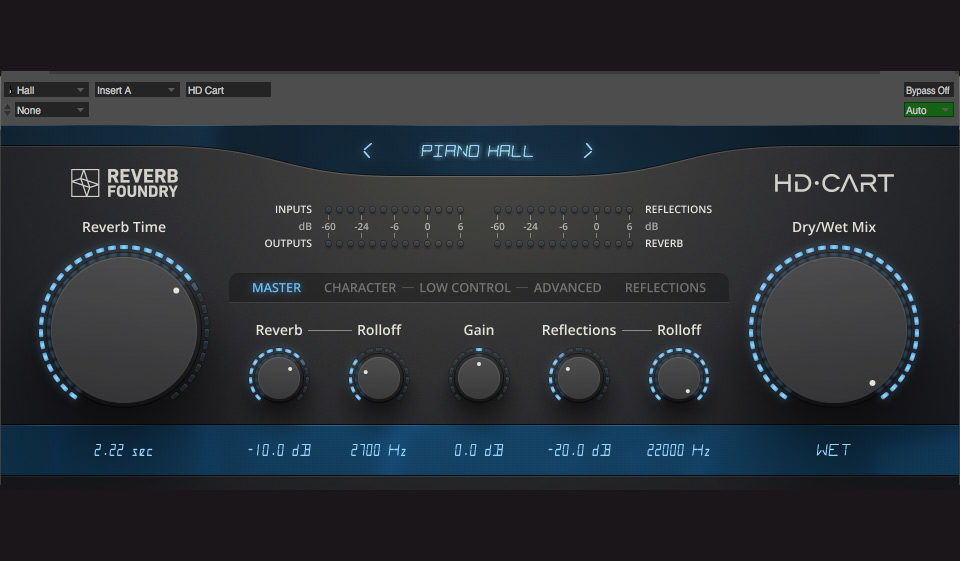960x561 pixels.
Task: Switch to the REFLECTIONS tab
Action: (666, 288)
